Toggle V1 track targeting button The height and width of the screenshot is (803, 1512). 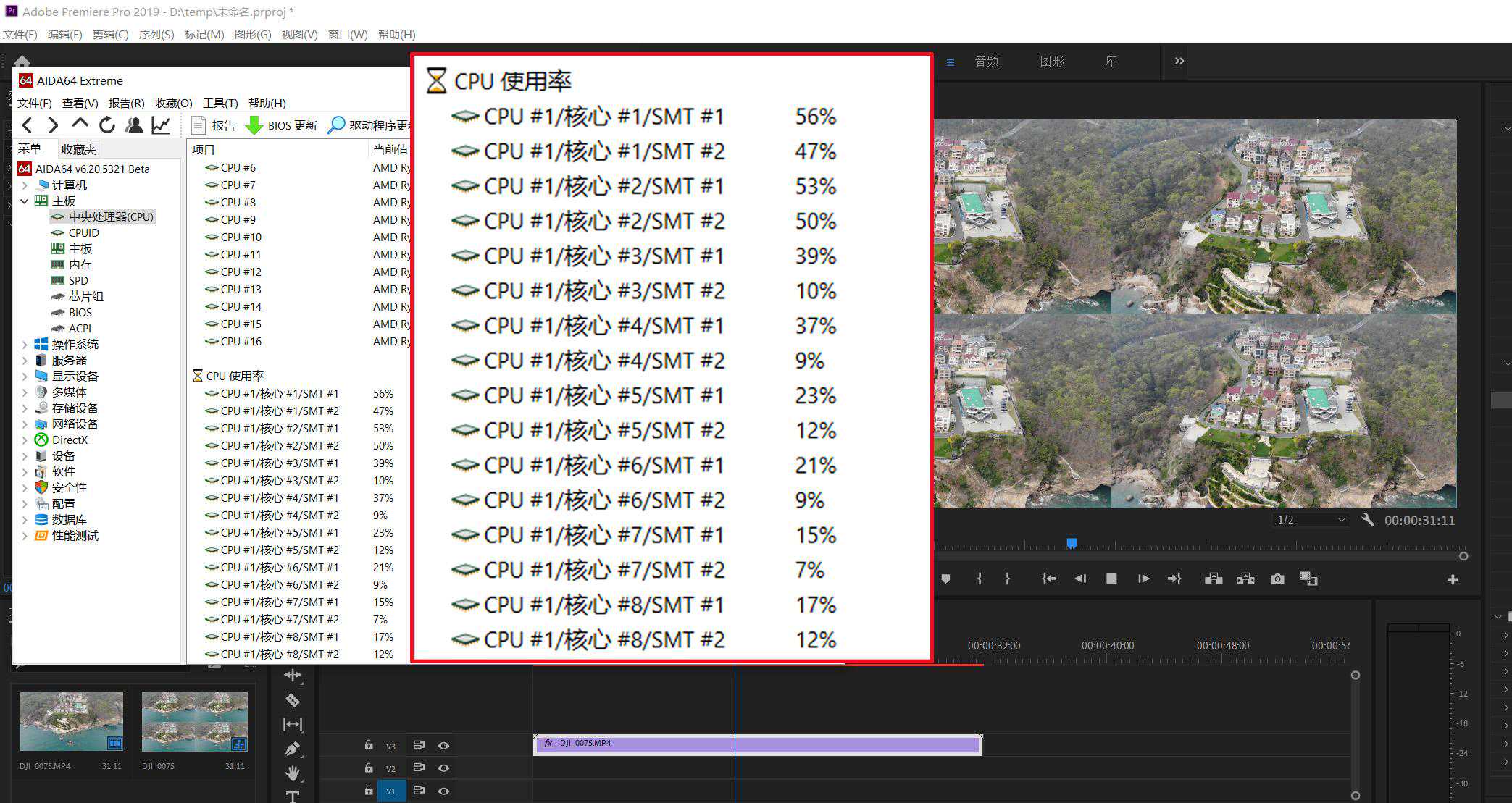[390, 791]
